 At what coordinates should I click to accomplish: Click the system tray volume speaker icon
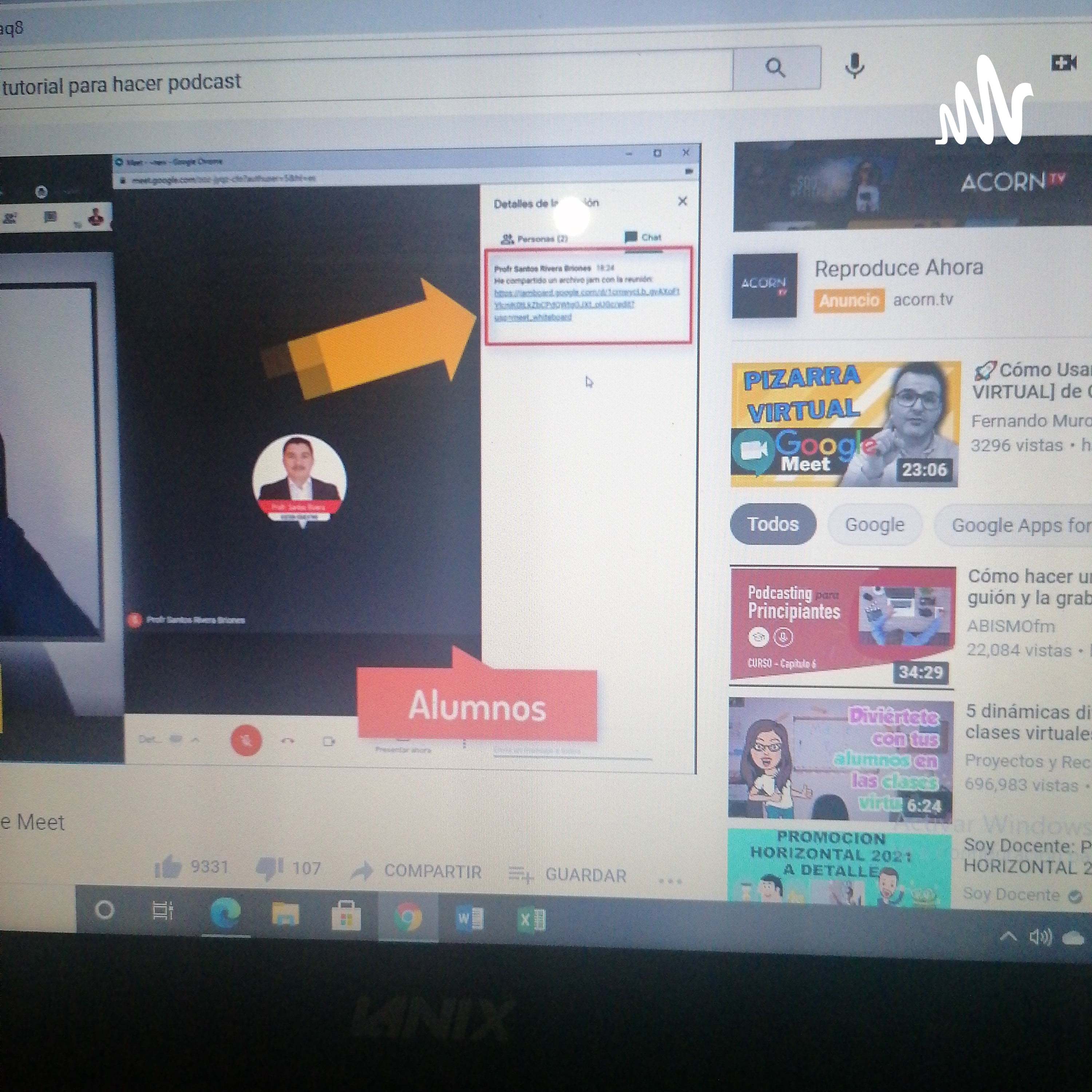pos(1041,938)
